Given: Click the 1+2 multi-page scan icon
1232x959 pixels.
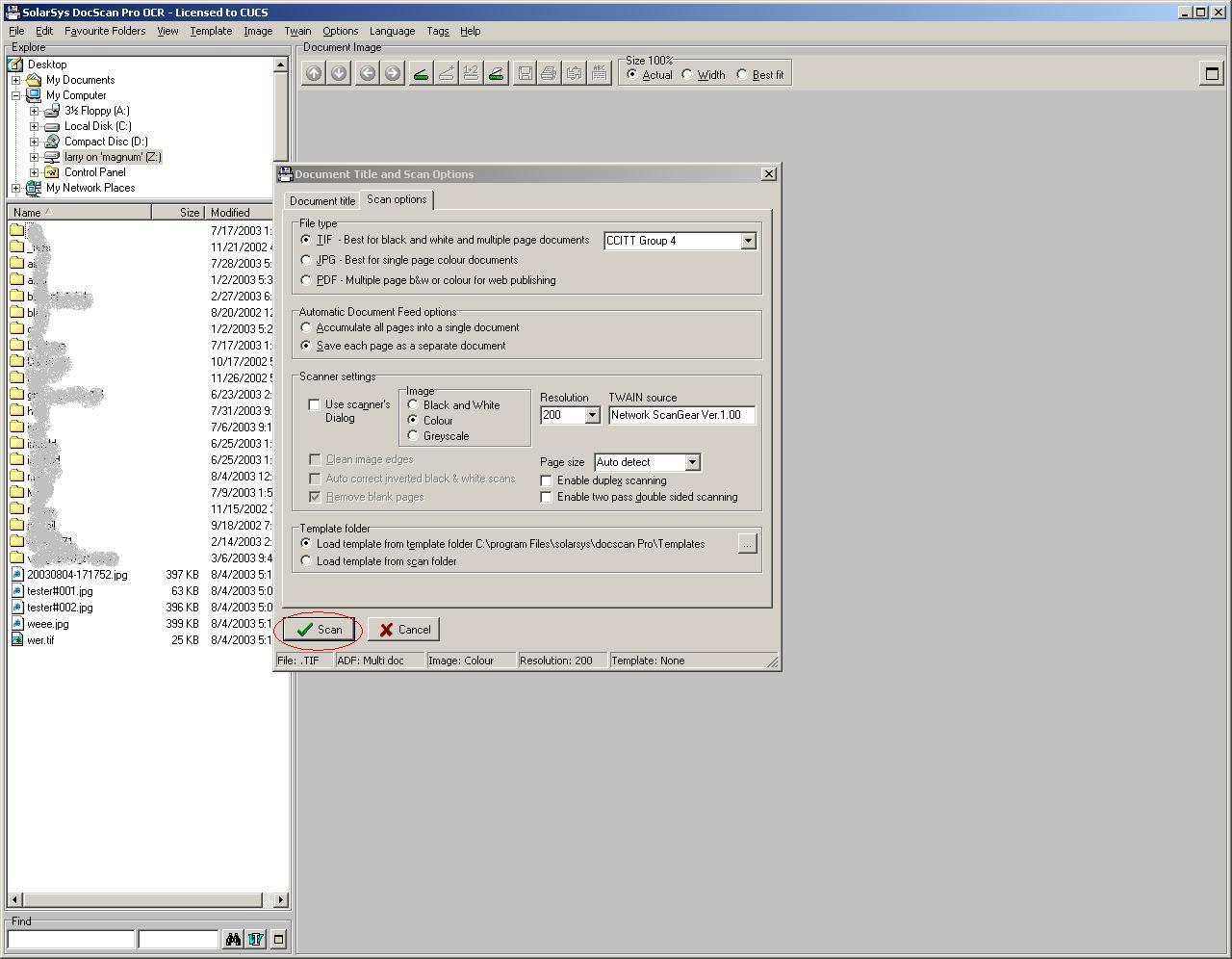Looking at the screenshot, I should [470, 72].
